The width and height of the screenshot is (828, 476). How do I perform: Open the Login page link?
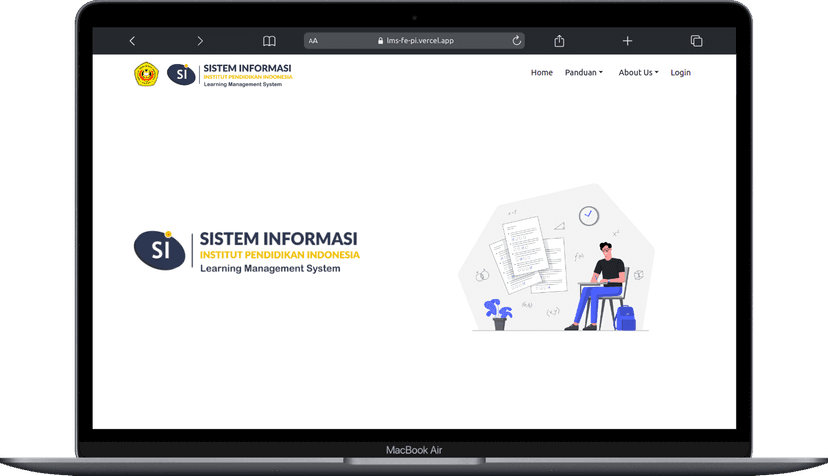click(681, 72)
